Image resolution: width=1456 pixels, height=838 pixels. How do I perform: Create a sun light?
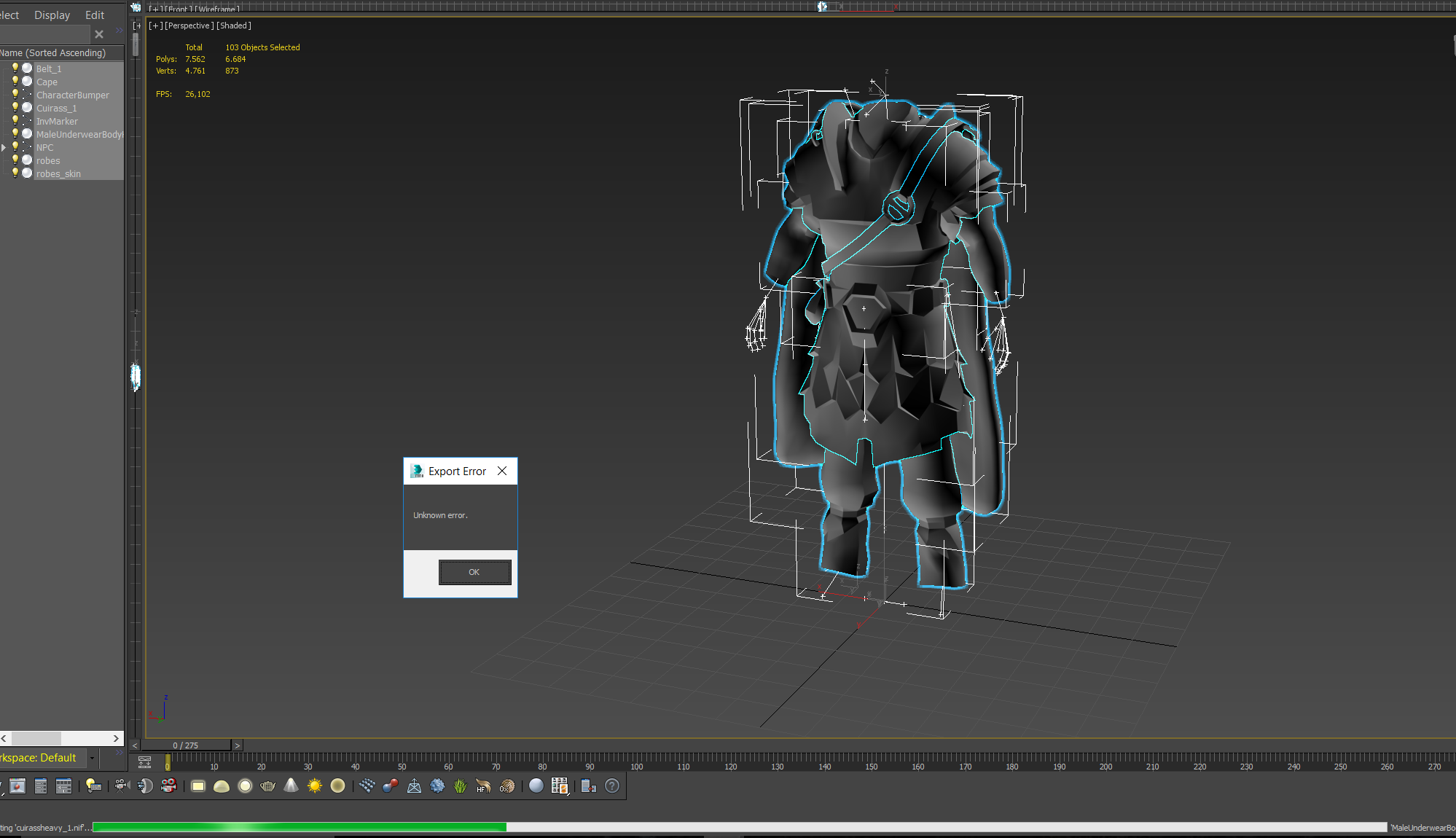click(x=315, y=786)
